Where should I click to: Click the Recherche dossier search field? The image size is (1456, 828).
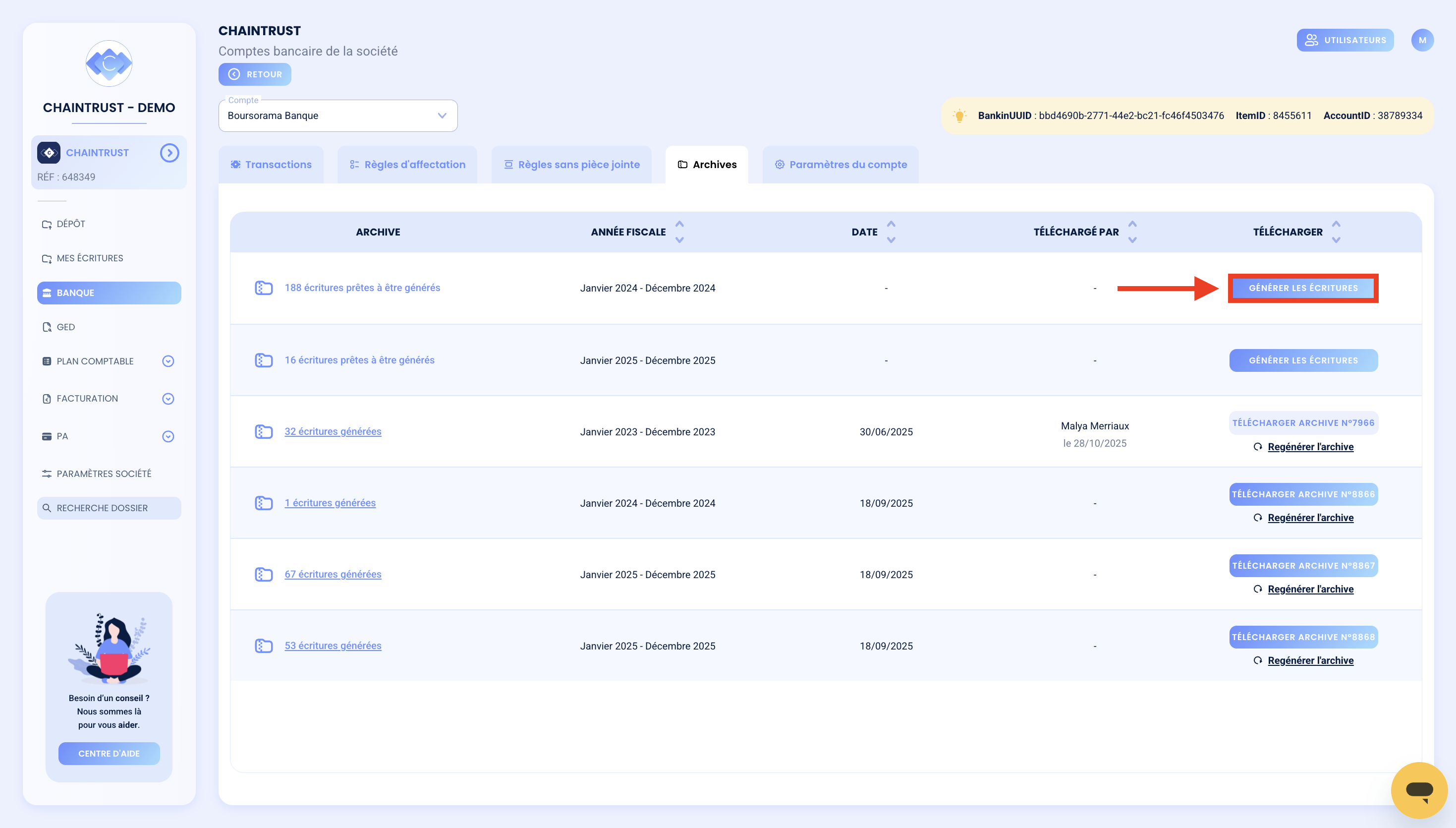[x=109, y=508]
